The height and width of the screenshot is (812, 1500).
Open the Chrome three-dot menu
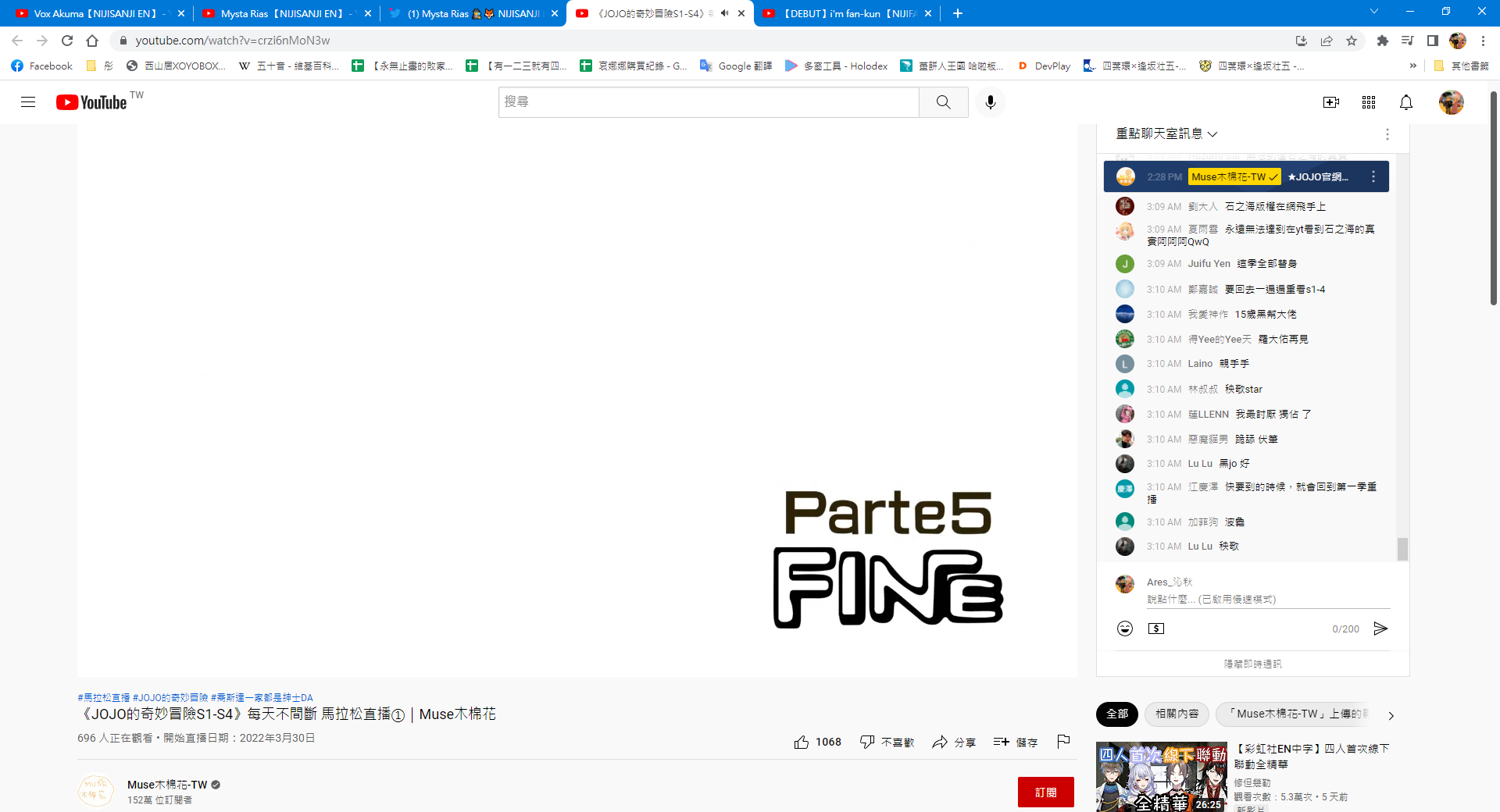tap(1483, 41)
